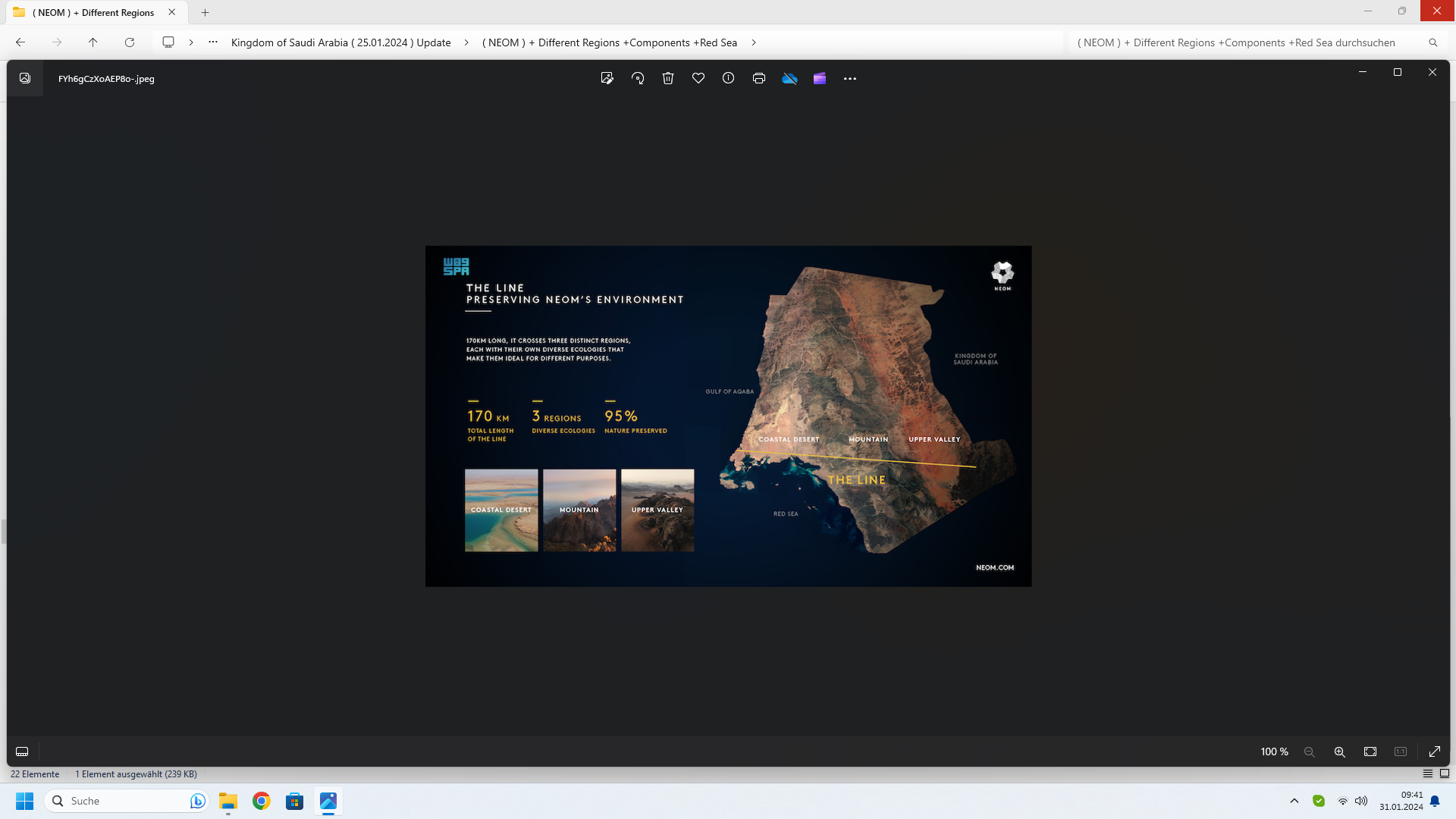Click the This PC monitor icon in the address bar
The width and height of the screenshot is (1456, 819).
[168, 42]
